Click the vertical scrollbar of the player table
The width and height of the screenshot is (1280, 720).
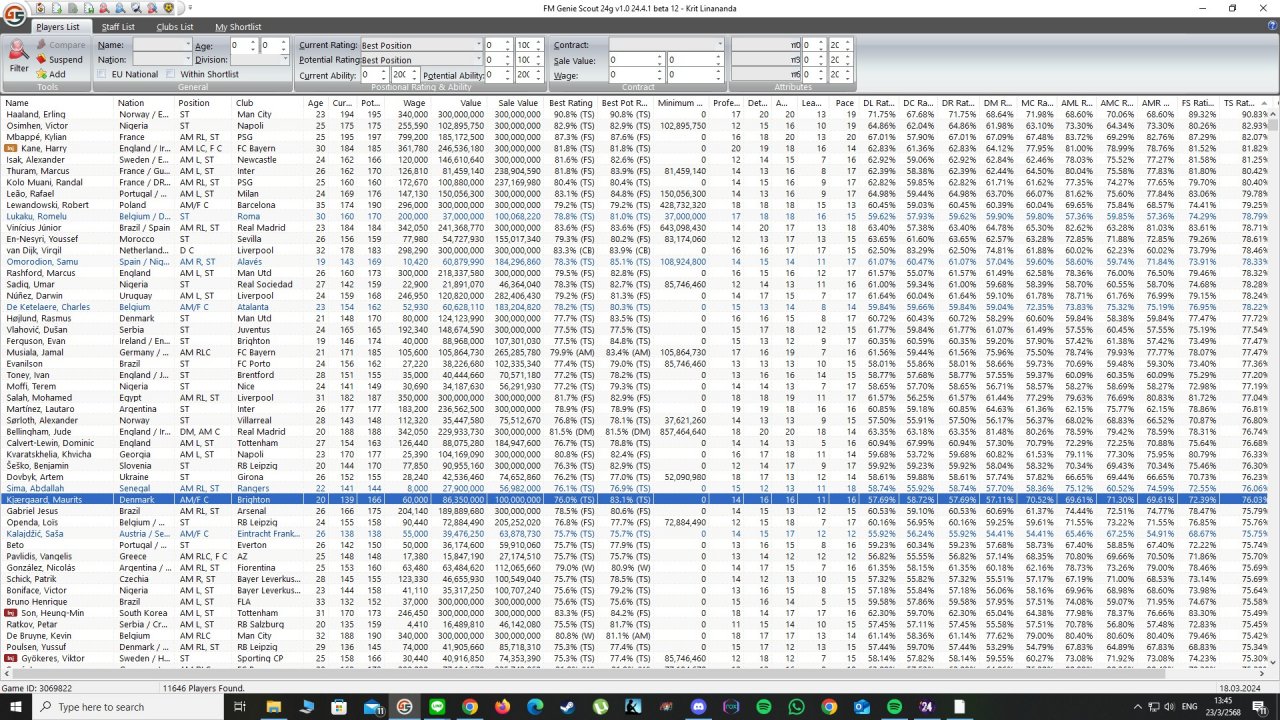point(1274,386)
